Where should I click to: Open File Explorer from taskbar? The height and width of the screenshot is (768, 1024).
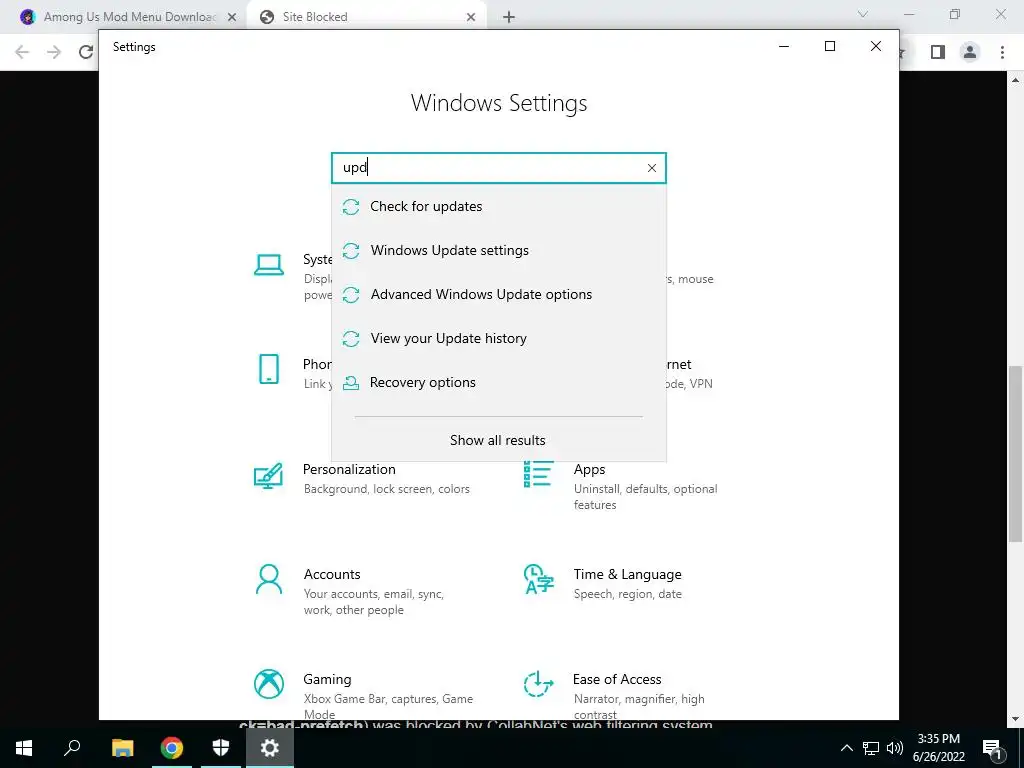(x=122, y=748)
